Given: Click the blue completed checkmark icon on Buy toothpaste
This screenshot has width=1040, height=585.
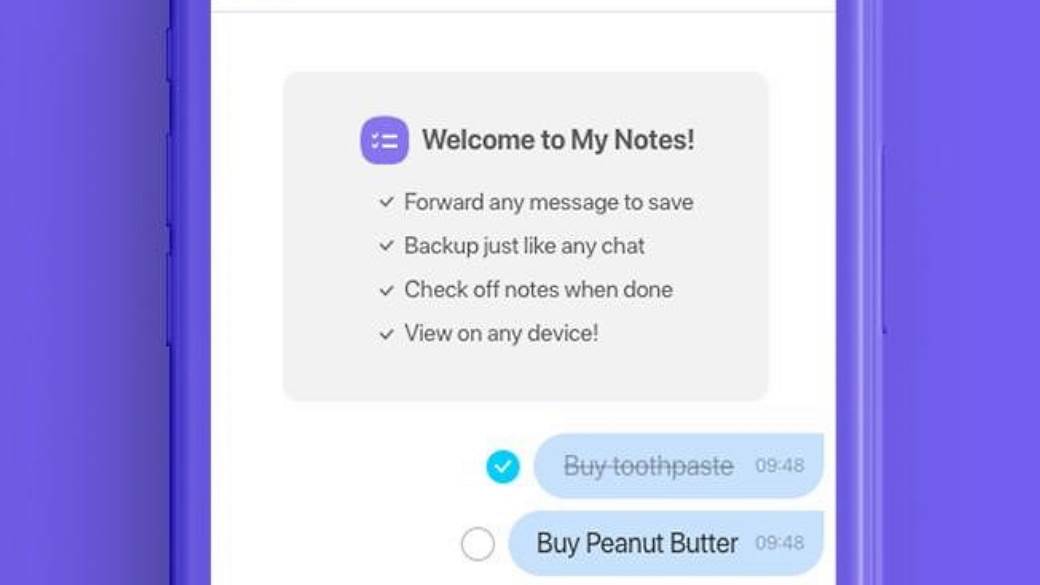Looking at the screenshot, I should (x=502, y=464).
